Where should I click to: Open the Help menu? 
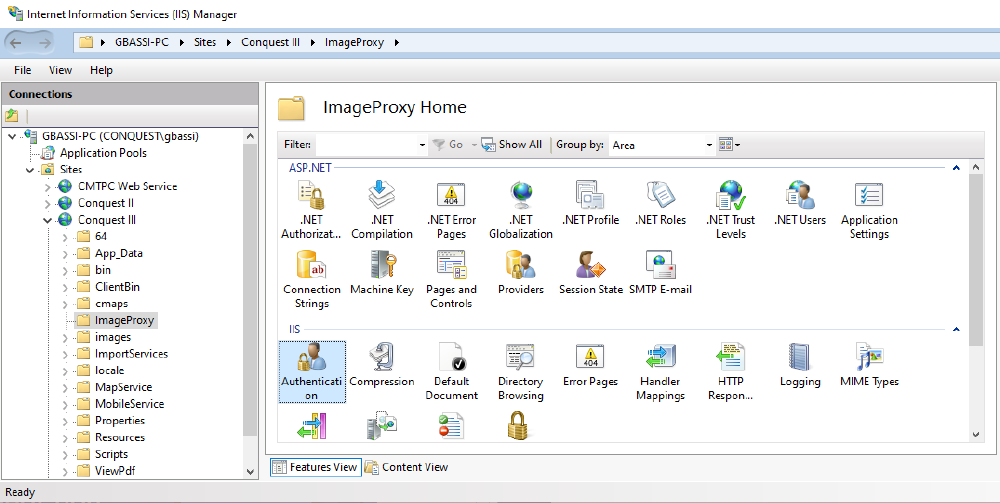click(101, 70)
